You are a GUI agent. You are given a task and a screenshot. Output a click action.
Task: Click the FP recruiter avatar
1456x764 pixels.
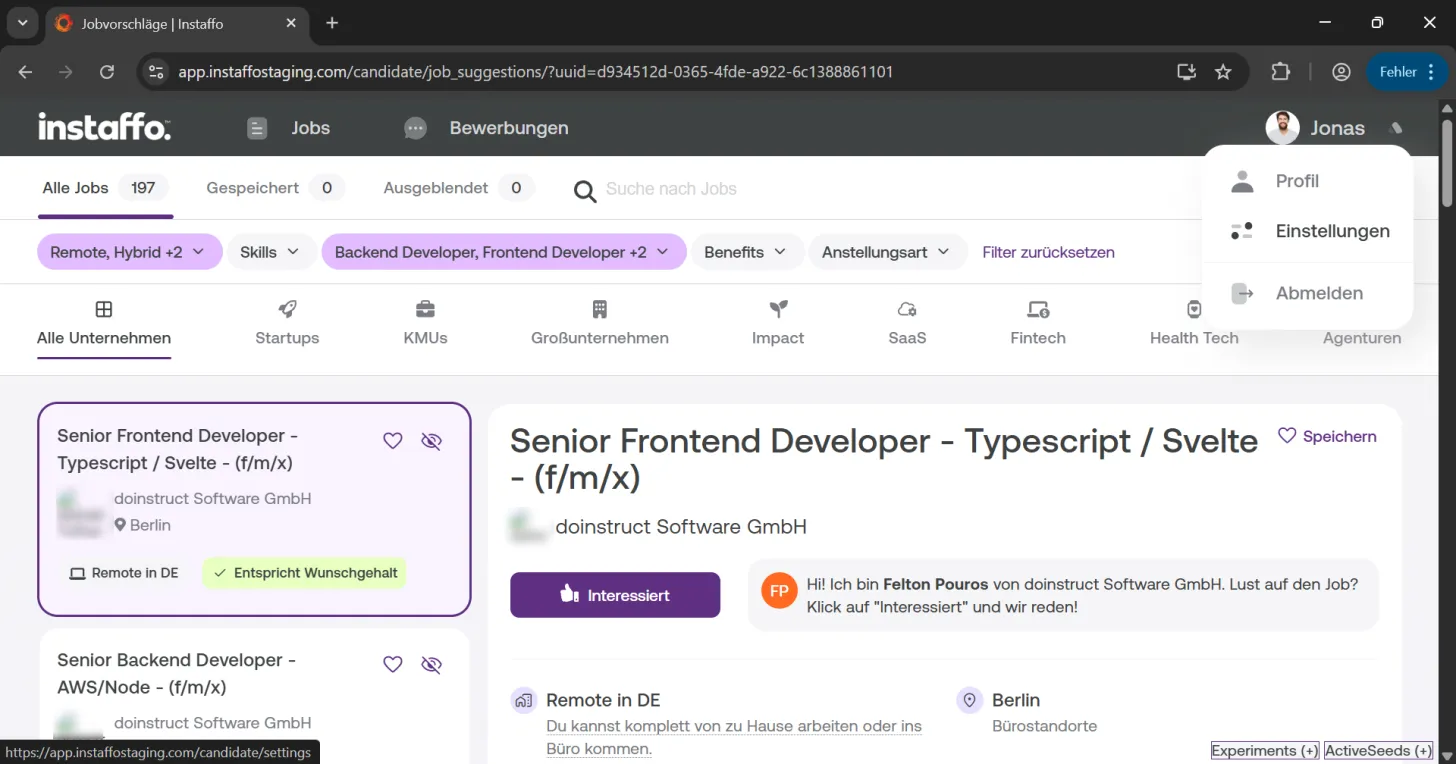[x=780, y=591]
